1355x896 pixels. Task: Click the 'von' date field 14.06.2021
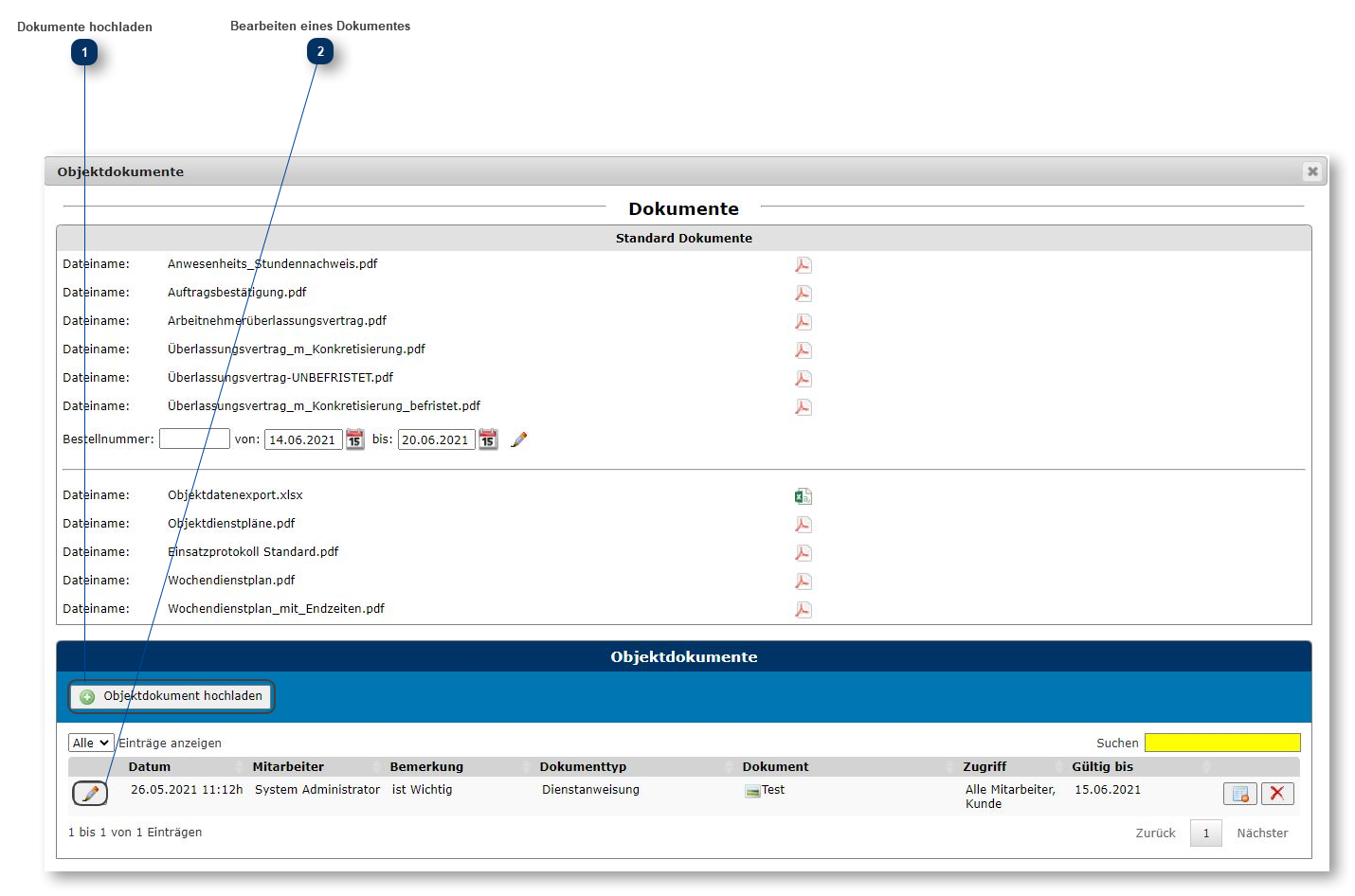pos(303,439)
